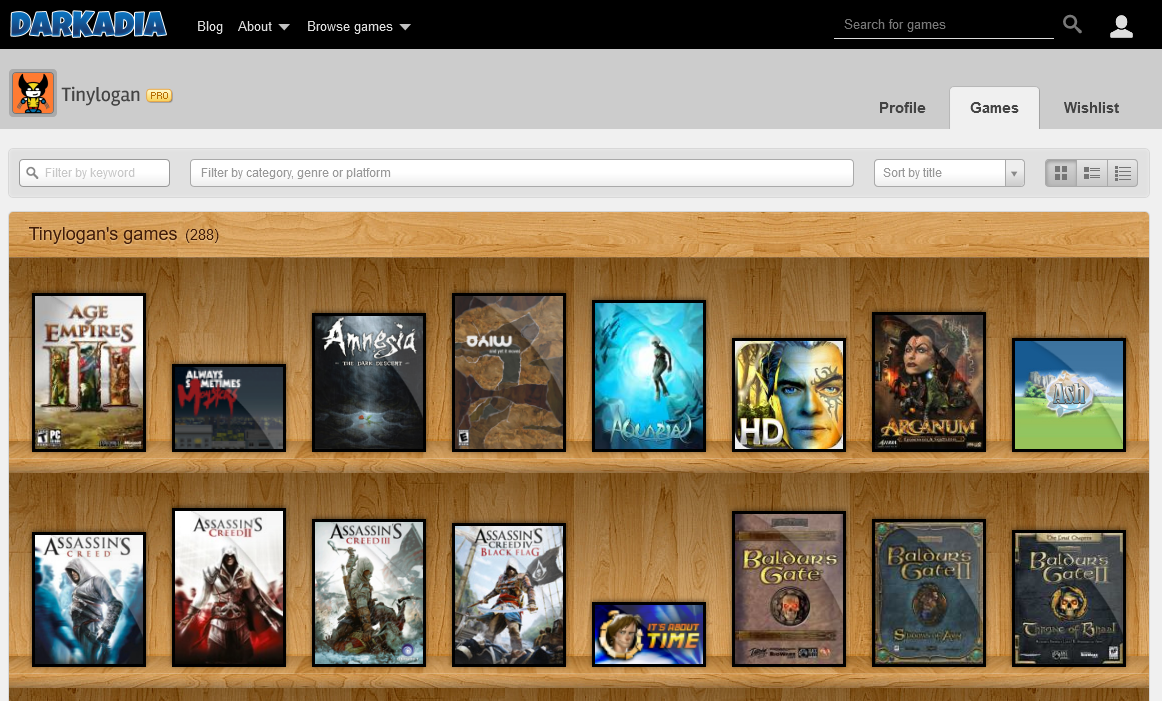Switch to the Profile tab
The width and height of the screenshot is (1162, 701).
(902, 108)
